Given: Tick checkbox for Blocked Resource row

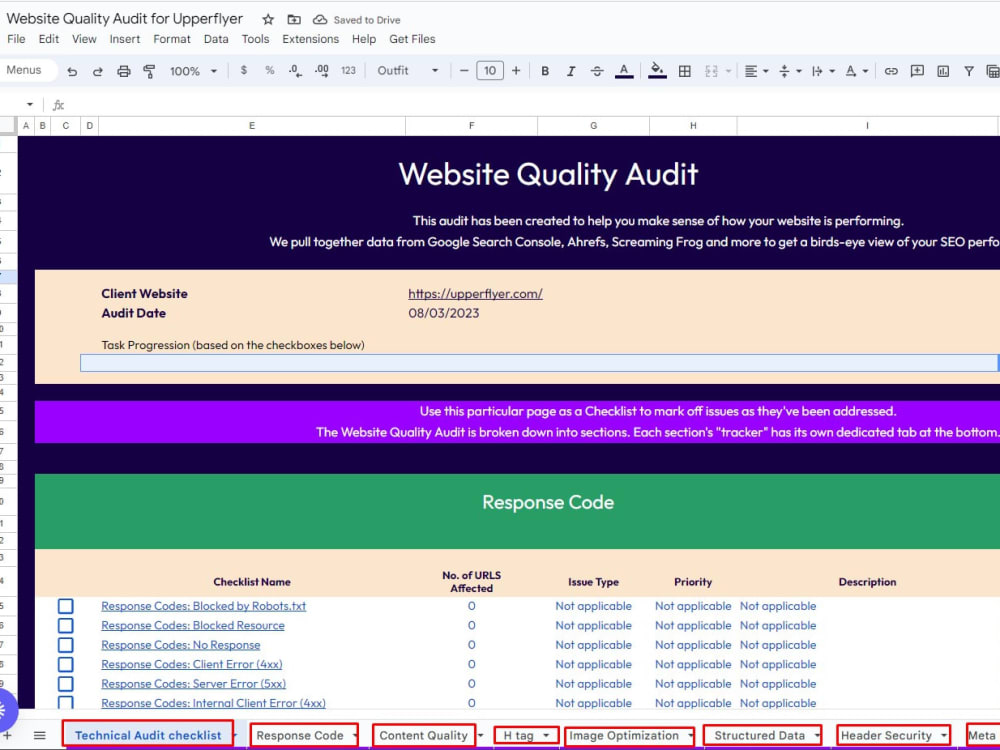Looking at the screenshot, I should click(x=66, y=626).
